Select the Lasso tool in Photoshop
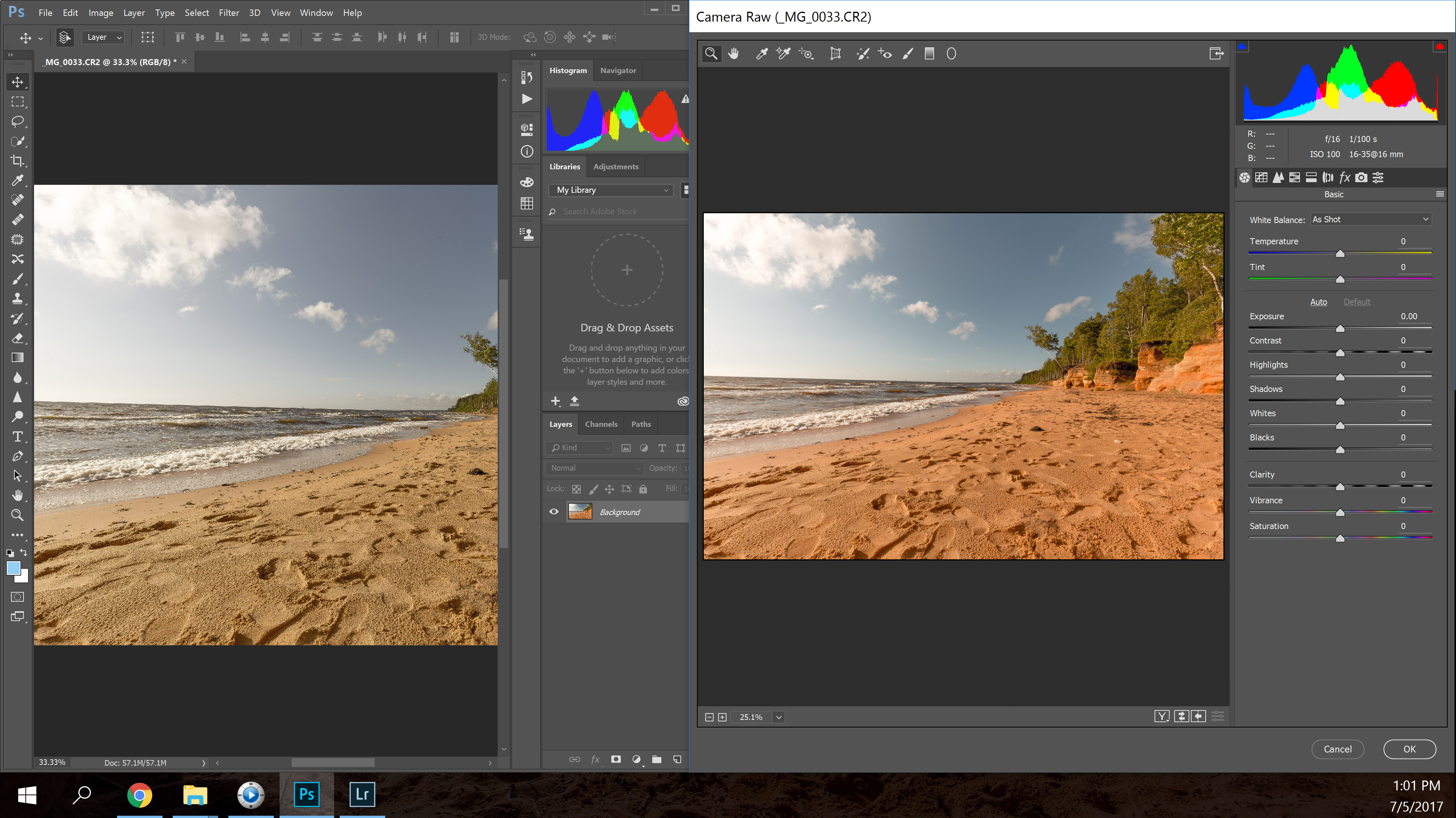Image resolution: width=1456 pixels, height=818 pixels. pyautogui.click(x=17, y=122)
